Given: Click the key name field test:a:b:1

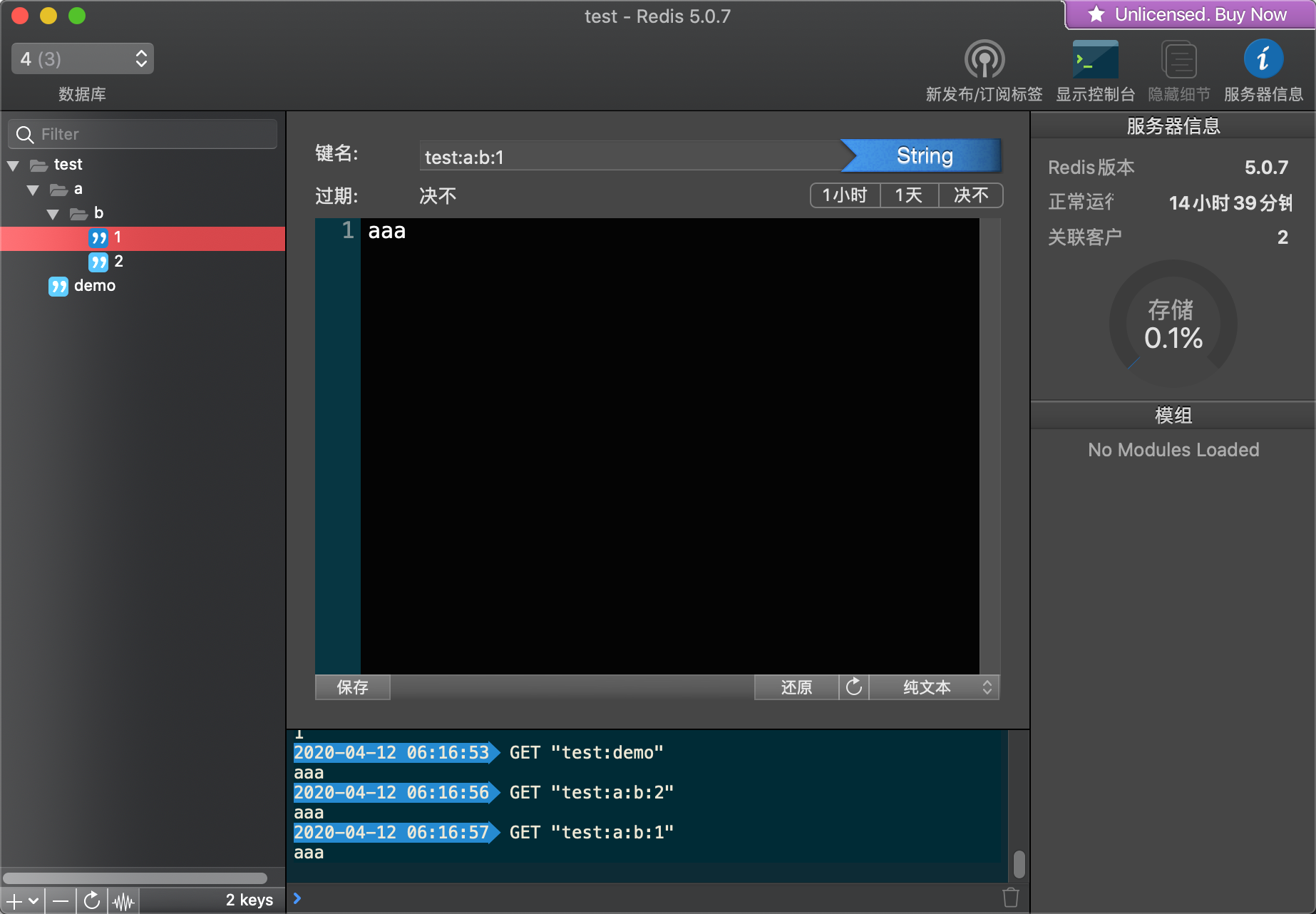Looking at the screenshot, I should [x=631, y=156].
